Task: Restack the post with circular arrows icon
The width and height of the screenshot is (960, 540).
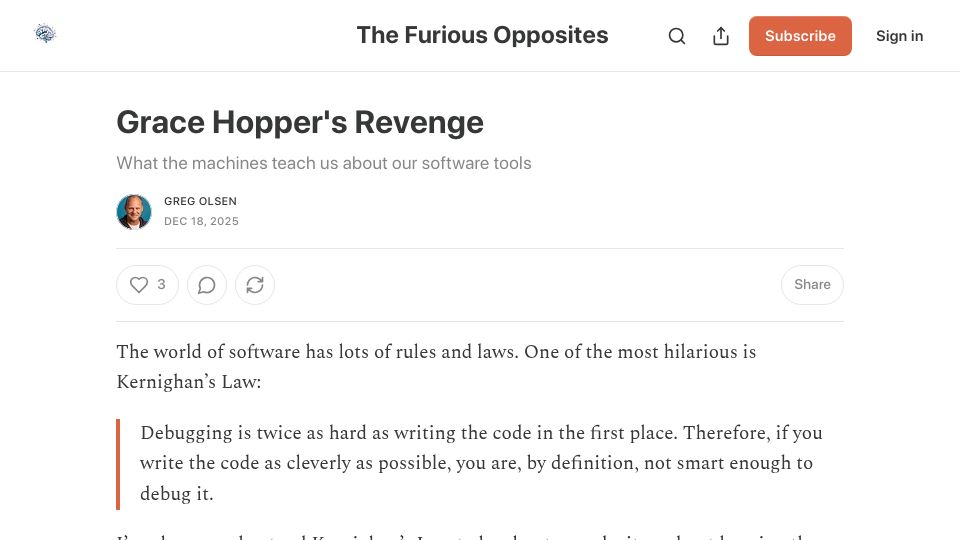Action: click(x=255, y=285)
